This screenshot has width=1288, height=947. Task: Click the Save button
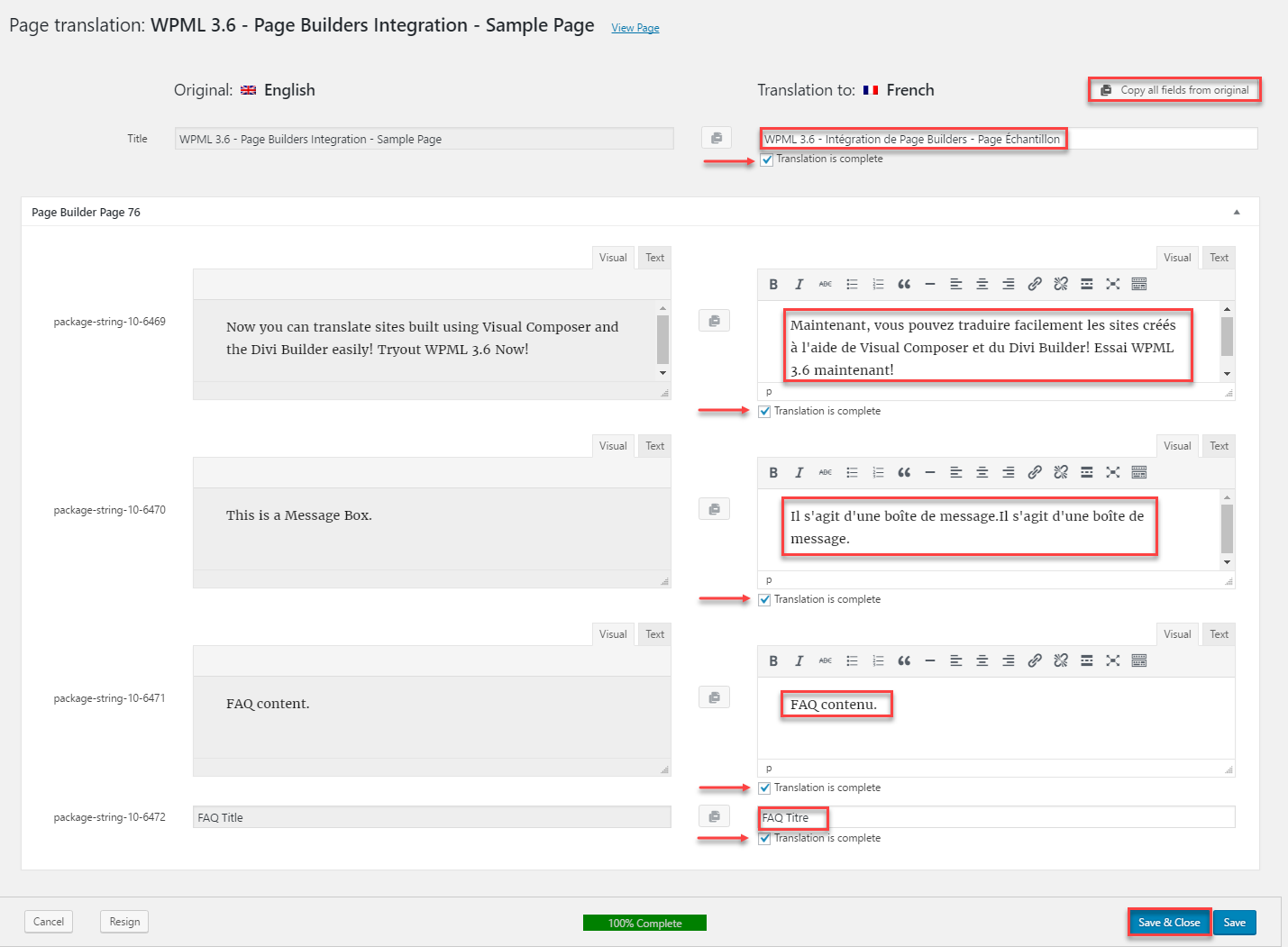tap(1235, 923)
